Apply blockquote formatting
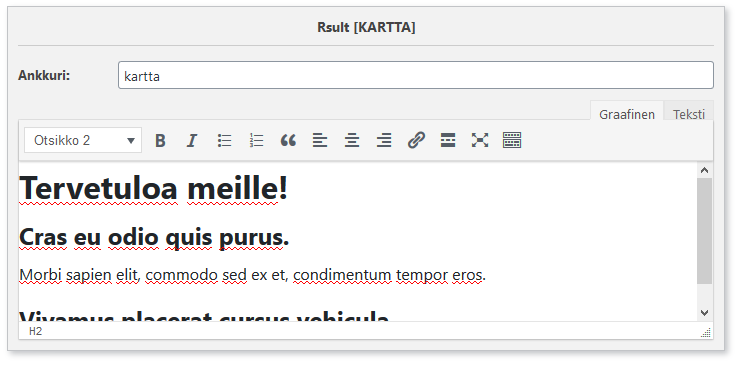The image size is (740, 366). (x=288, y=141)
